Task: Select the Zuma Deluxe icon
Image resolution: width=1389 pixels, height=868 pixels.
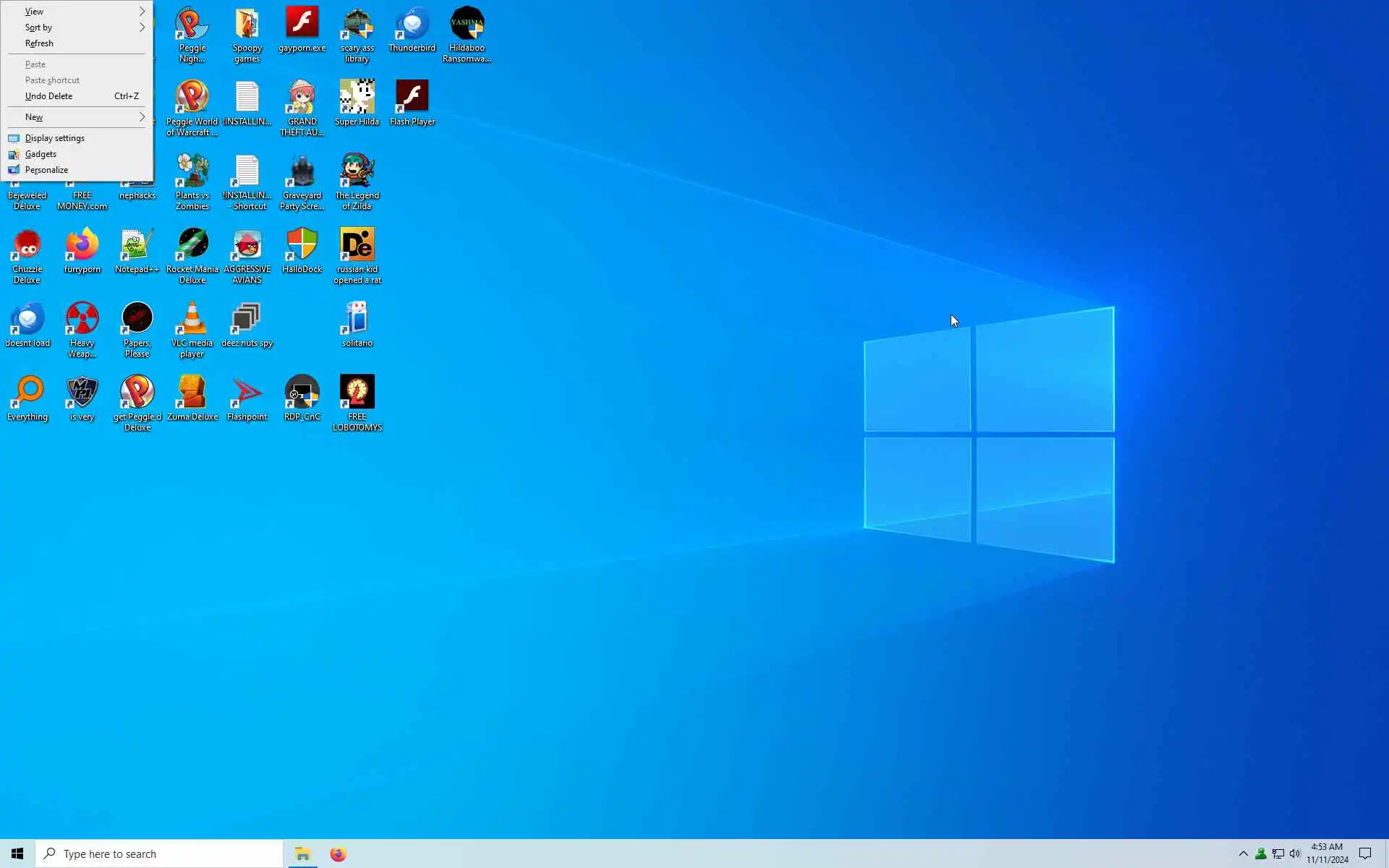Action: [192, 393]
